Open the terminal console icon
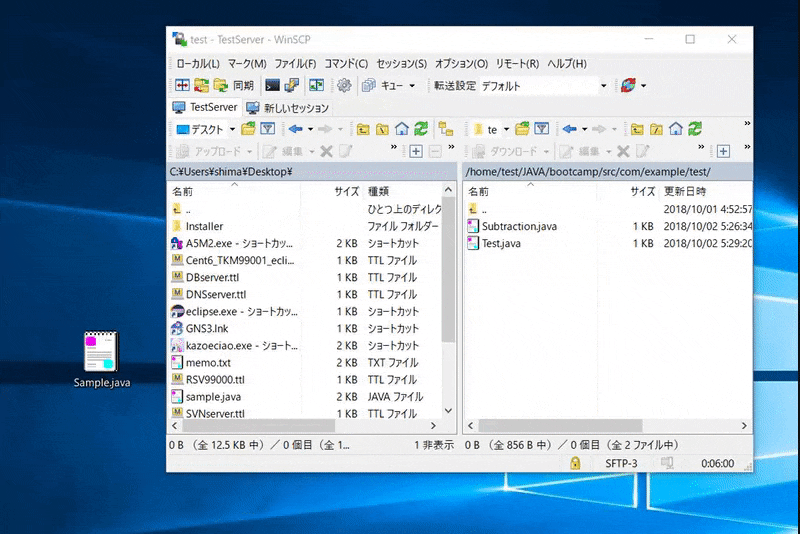This screenshot has height=534, width=800. (x=272, y=86)
